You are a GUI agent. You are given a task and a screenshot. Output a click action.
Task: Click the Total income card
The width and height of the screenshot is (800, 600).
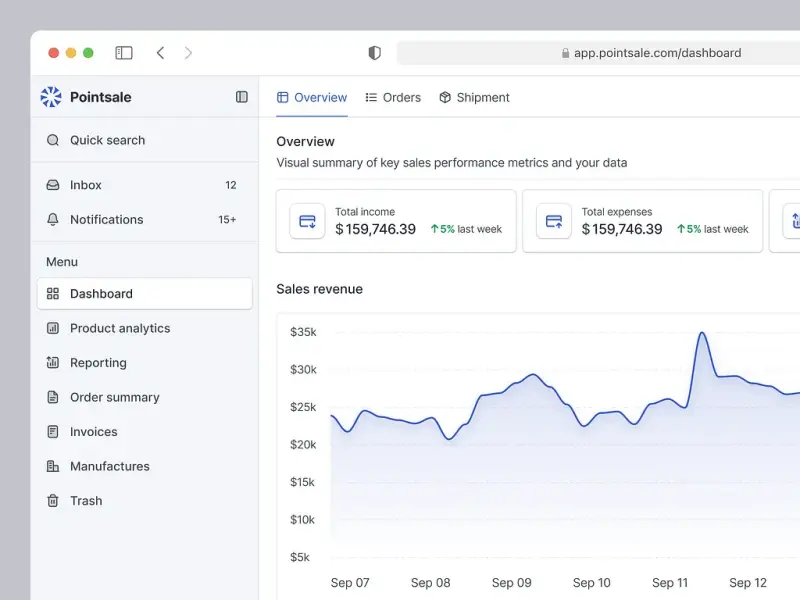(396, 221)
